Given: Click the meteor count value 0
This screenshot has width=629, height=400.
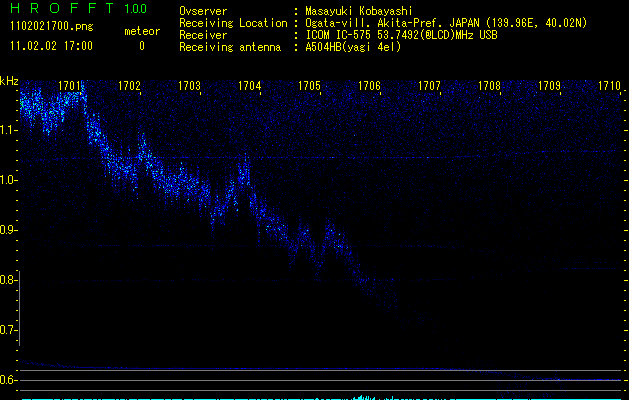Looking at the screenshot, I should tap(142, 46).
